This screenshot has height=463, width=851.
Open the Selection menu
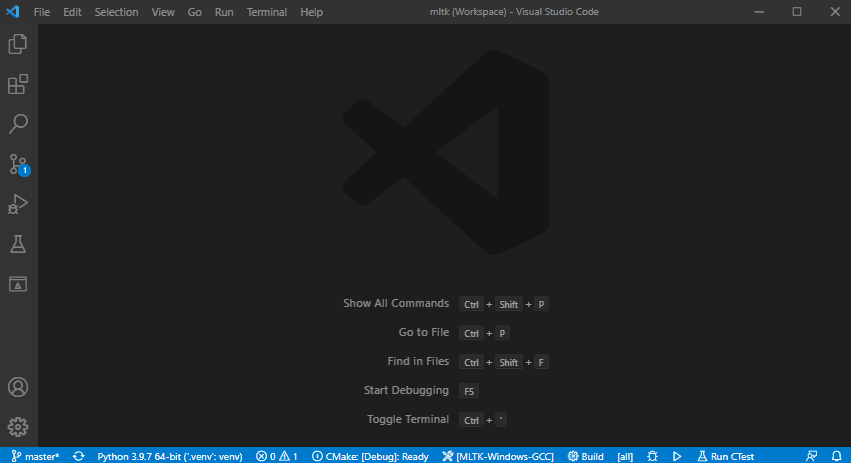pos(116,12)
